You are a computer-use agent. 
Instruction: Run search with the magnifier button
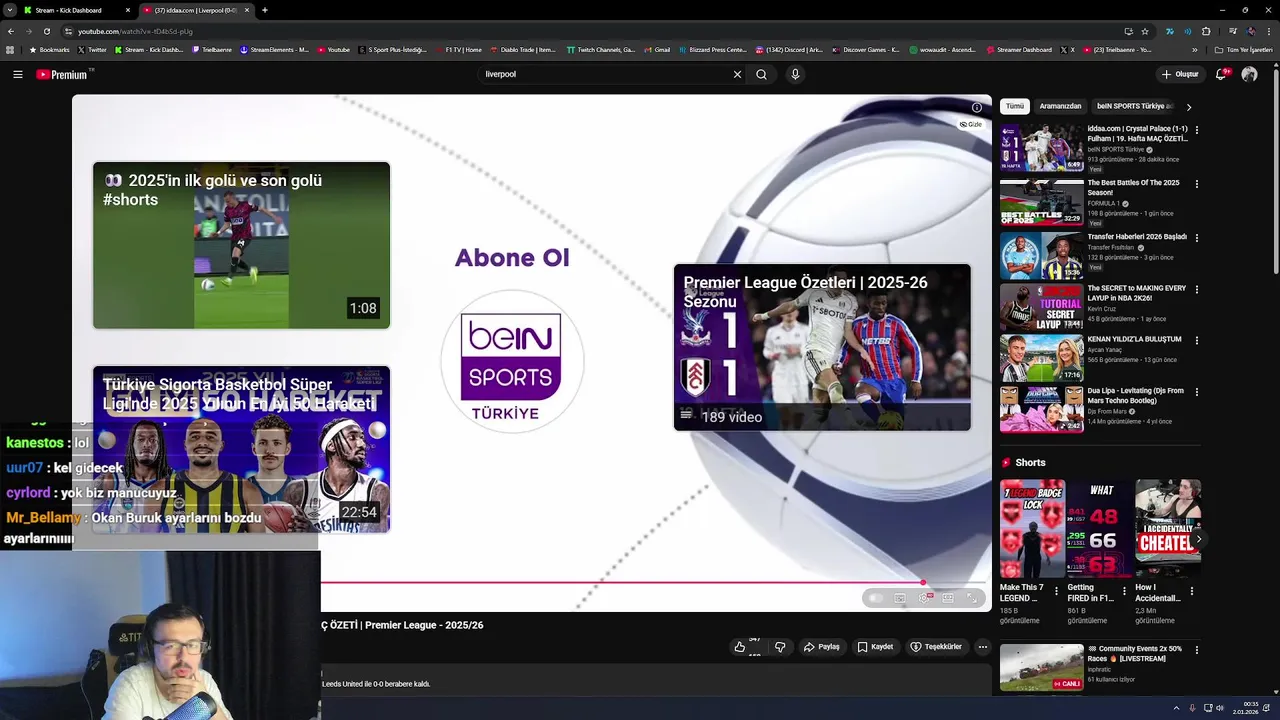coord(761,74)
